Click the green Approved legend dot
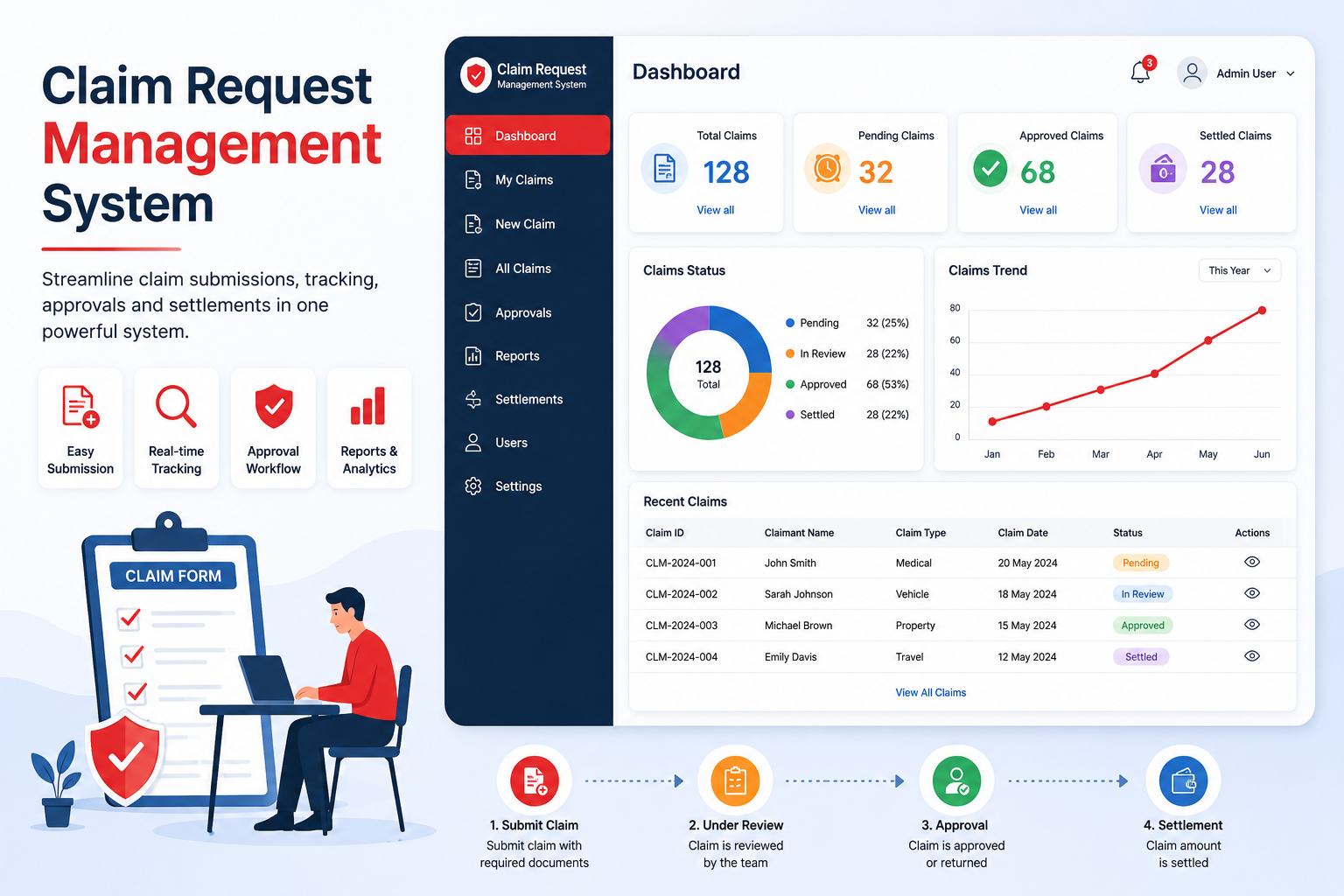1344x896 pixels. point(790,384)
